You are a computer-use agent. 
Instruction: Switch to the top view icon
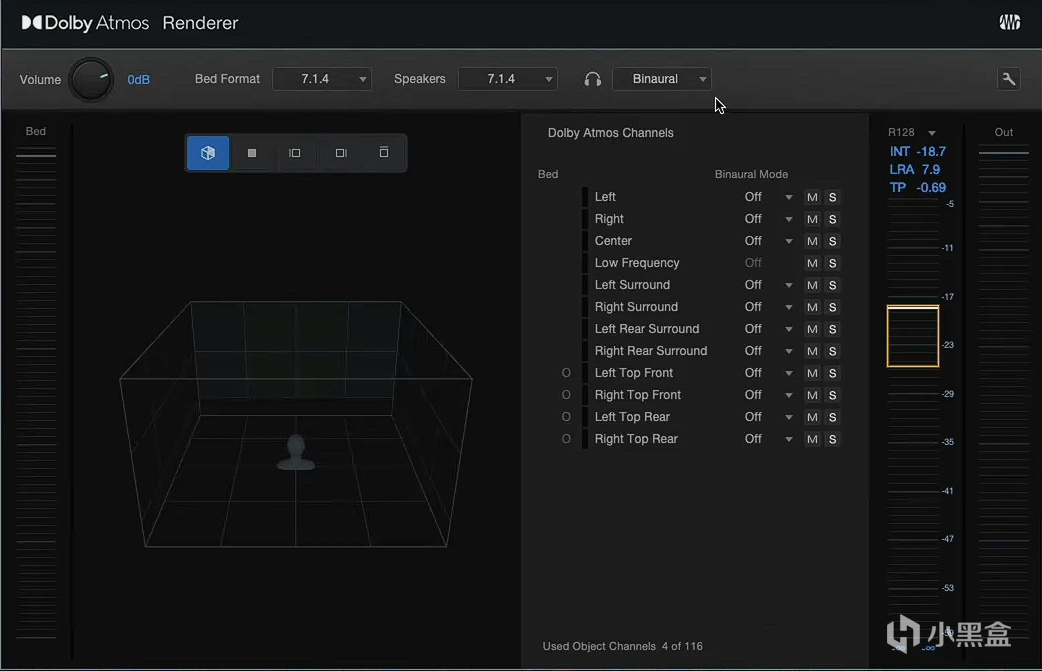[252, 153]
